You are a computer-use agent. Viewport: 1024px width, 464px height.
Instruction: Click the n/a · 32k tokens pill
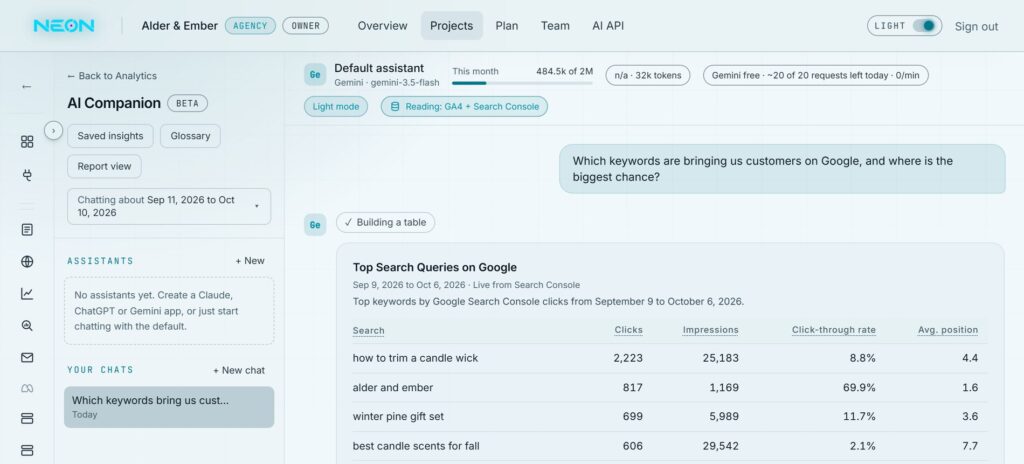[648, 75]
